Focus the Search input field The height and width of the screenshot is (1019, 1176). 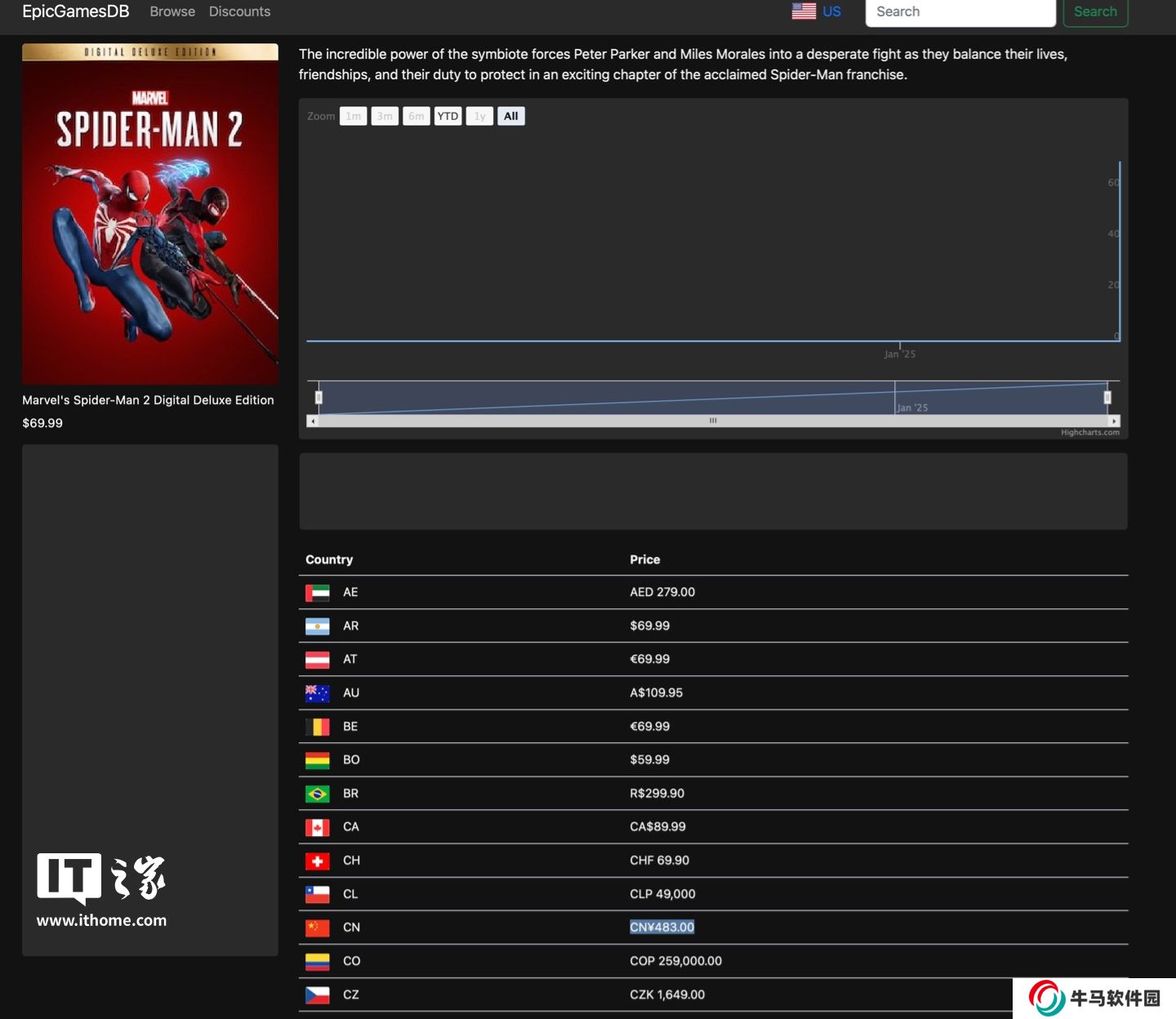(960, 12)
